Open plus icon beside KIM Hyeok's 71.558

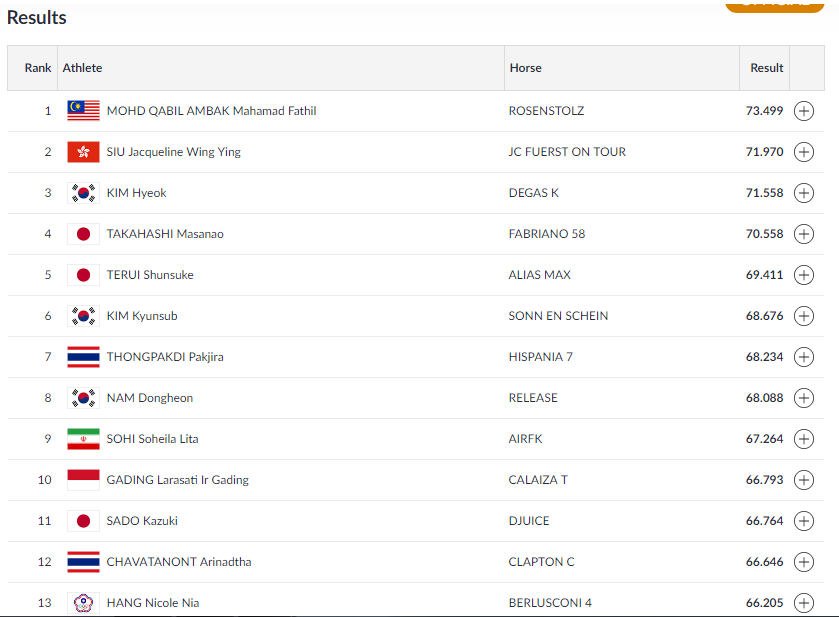(x=804, y=193)
